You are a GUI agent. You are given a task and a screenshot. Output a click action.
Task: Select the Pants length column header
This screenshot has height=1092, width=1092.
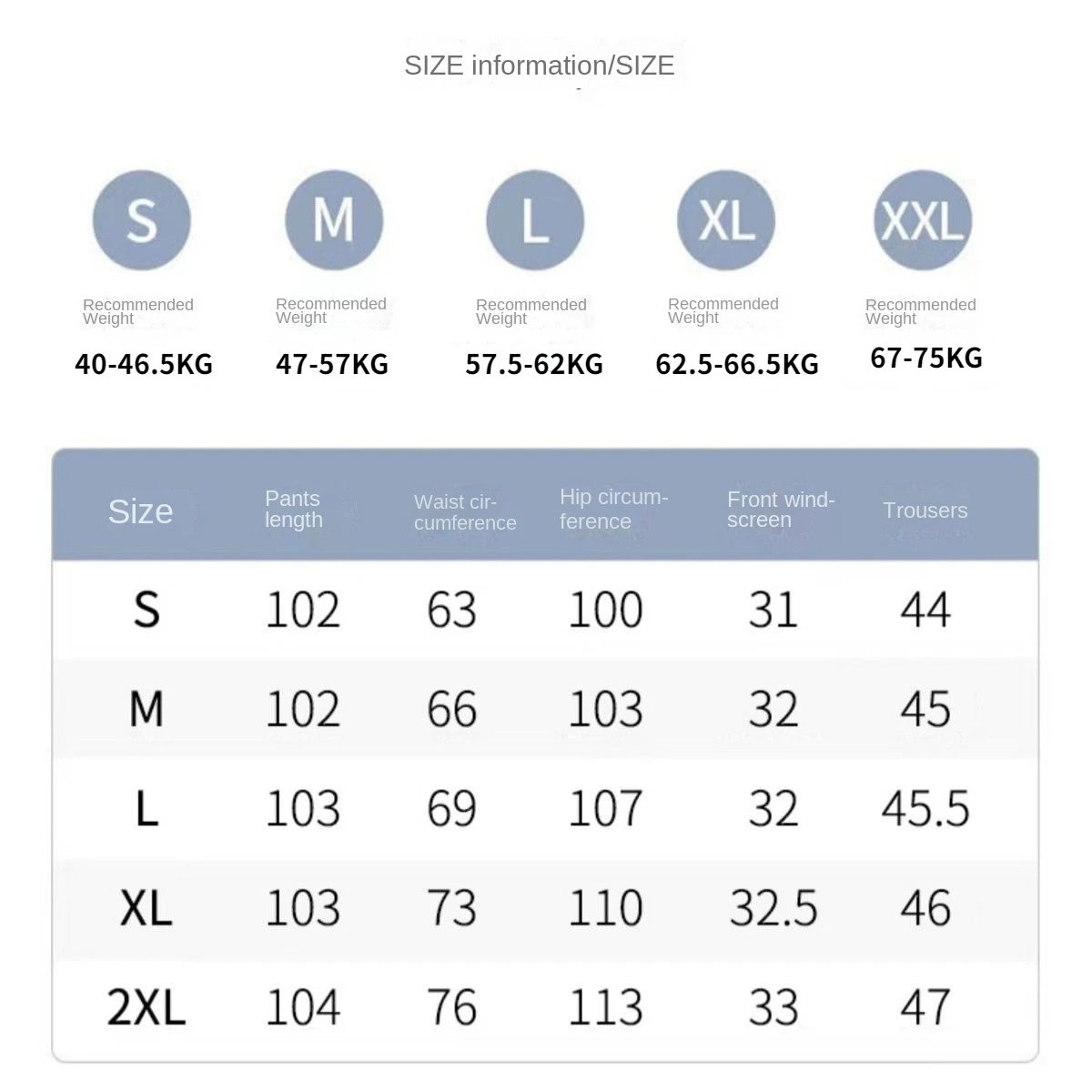[294, 510]
